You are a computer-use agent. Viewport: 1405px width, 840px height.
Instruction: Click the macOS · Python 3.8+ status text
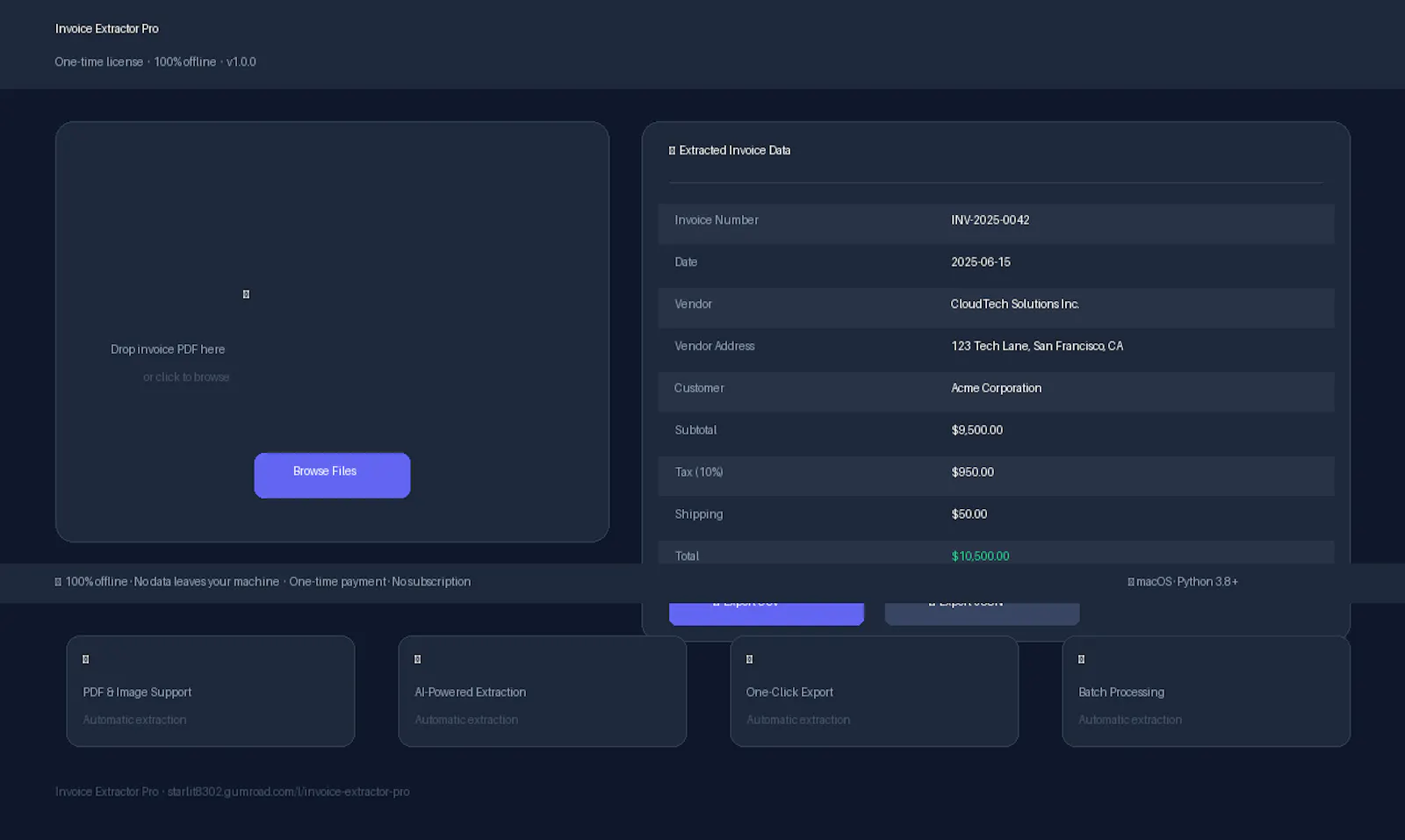[x=1187, y=582]
